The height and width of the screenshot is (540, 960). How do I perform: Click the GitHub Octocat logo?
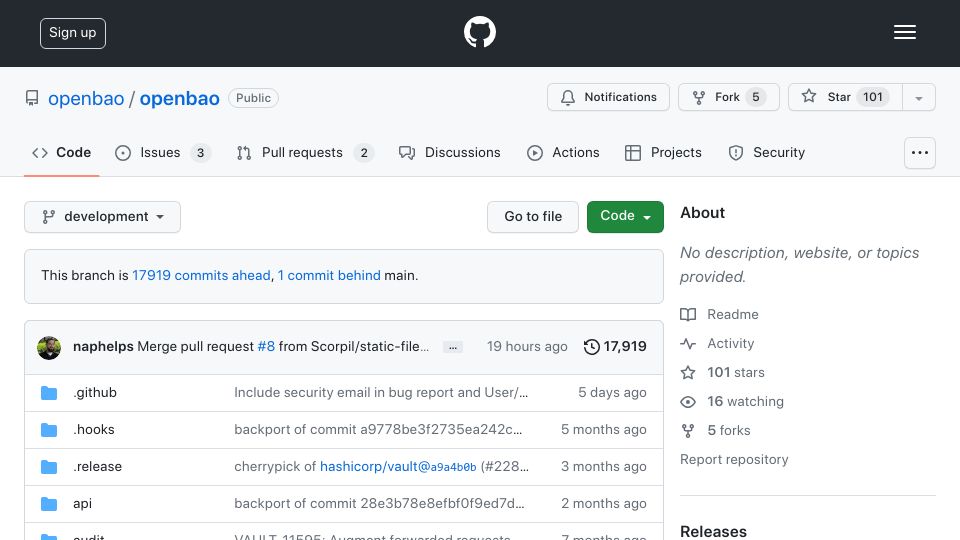479,32
